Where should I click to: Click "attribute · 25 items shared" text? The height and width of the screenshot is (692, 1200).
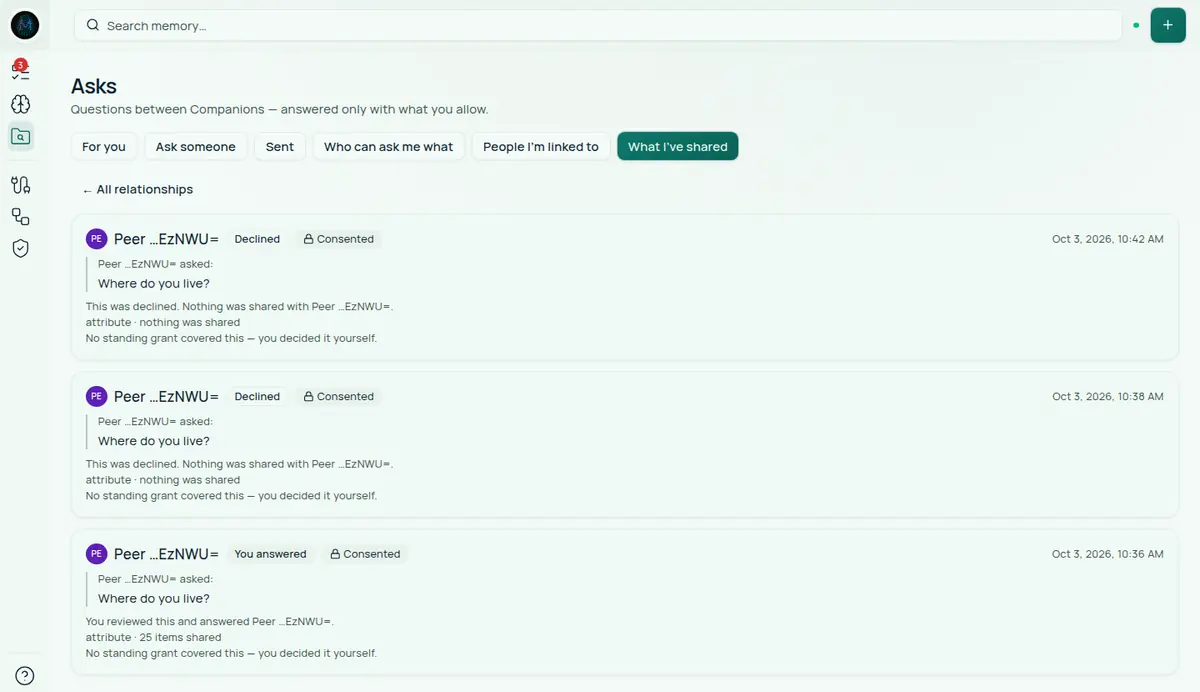pyautogui.click(x=154, y=637)
